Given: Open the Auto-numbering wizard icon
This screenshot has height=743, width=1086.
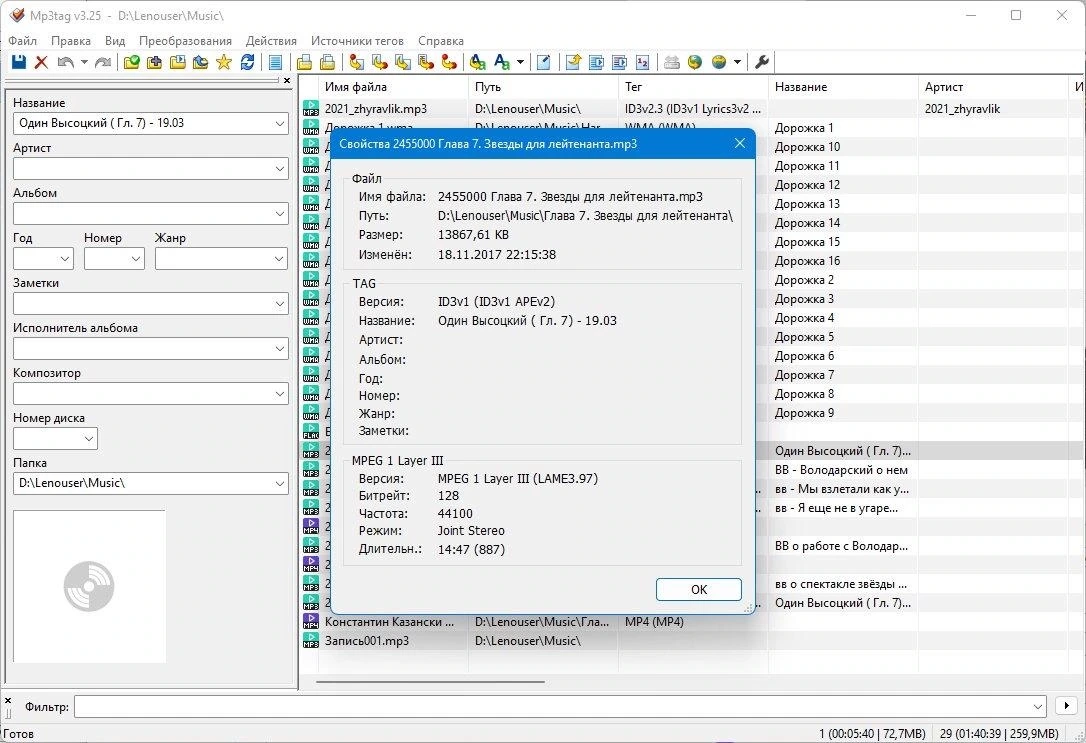Looking at the screenshot, I should 643,62.
